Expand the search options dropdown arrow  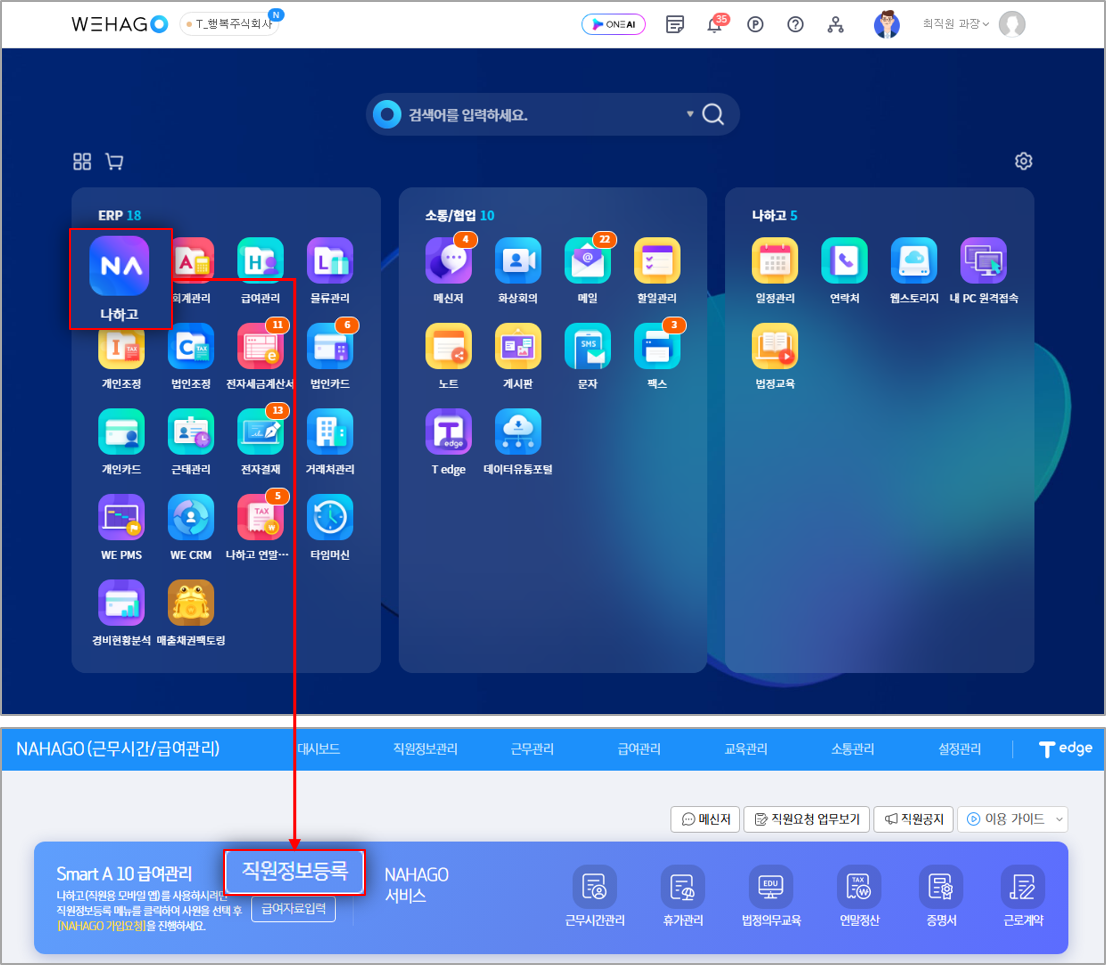point(690,114)
